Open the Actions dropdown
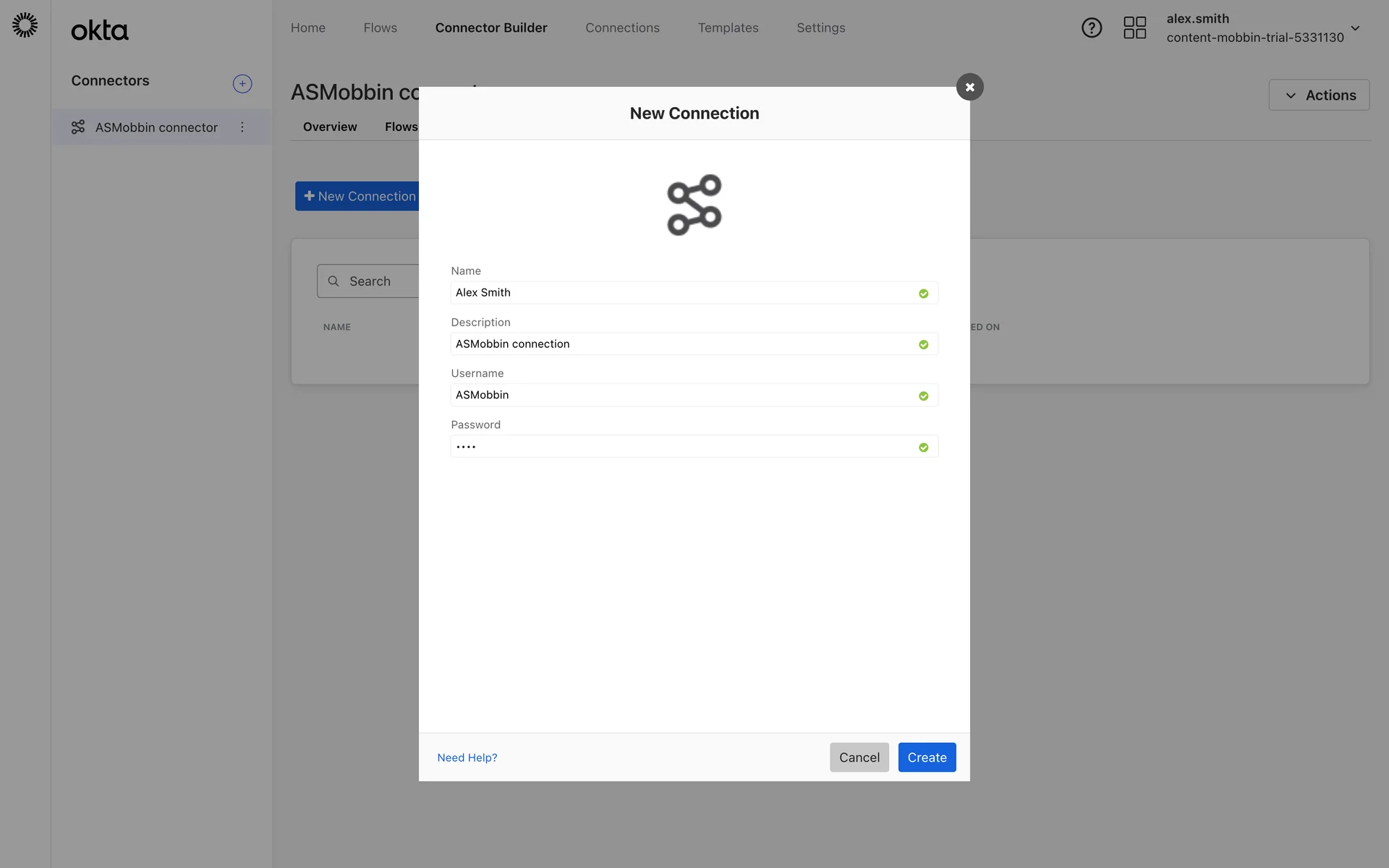 1318,95
